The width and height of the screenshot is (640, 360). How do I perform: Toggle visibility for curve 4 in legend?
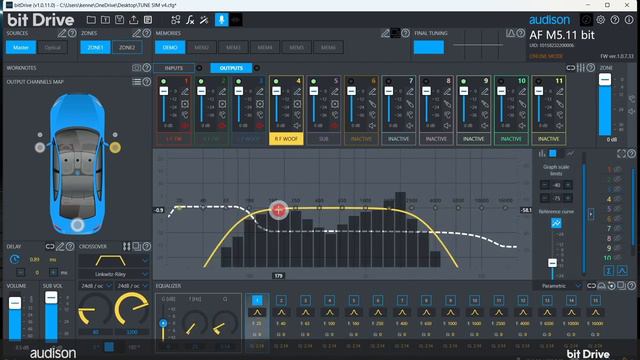tap(618, 199)
